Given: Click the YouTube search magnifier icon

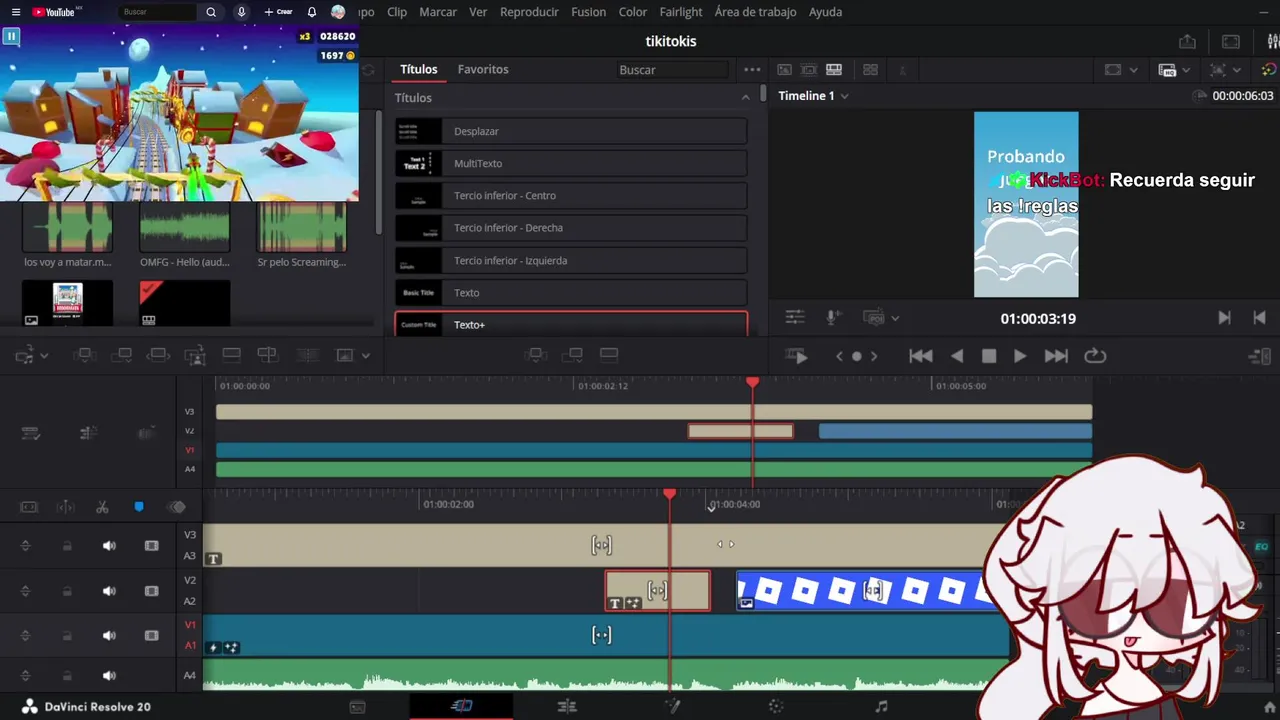Looking at the screenshot, I should pyautogui.click(x=211, y=12).
